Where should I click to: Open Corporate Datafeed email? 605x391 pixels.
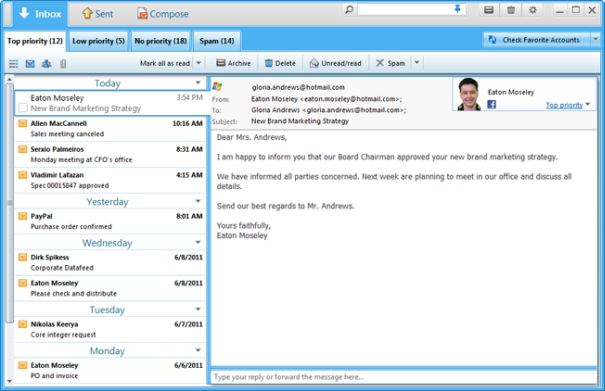[110, 263]
